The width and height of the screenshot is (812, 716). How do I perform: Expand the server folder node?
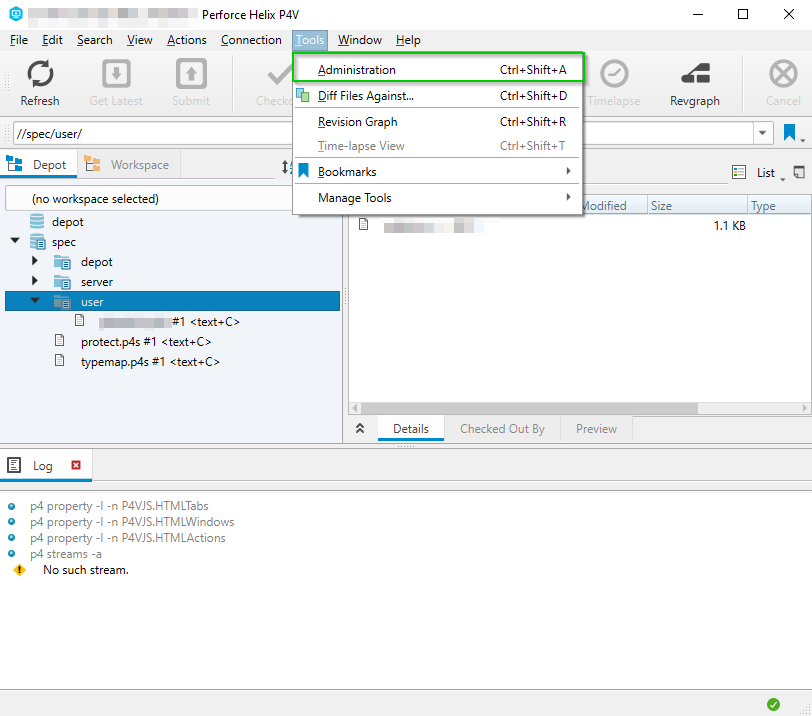coord(35,281)
